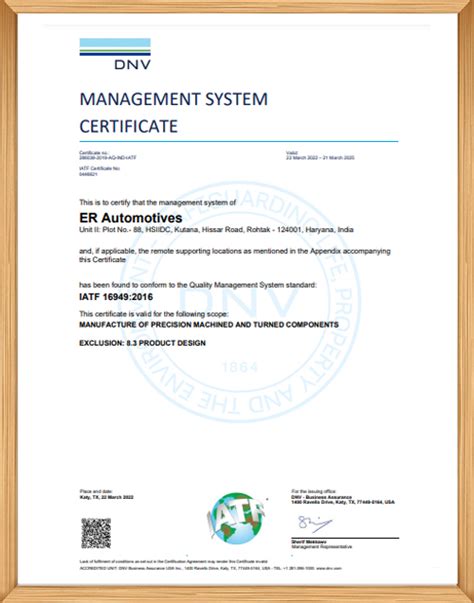Click 'This is to certify that' sentence
The image size is (474, 603).
pyautogui.click(x=158, y=202)
